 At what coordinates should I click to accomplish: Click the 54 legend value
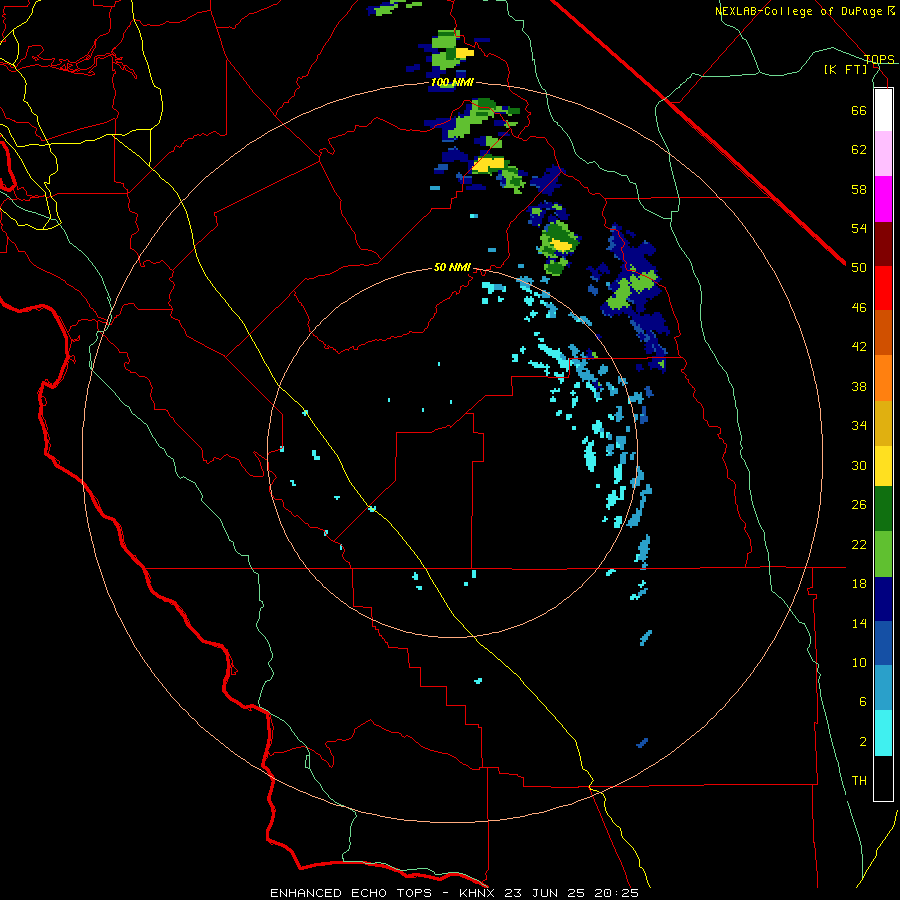click(x=859, y=228)
